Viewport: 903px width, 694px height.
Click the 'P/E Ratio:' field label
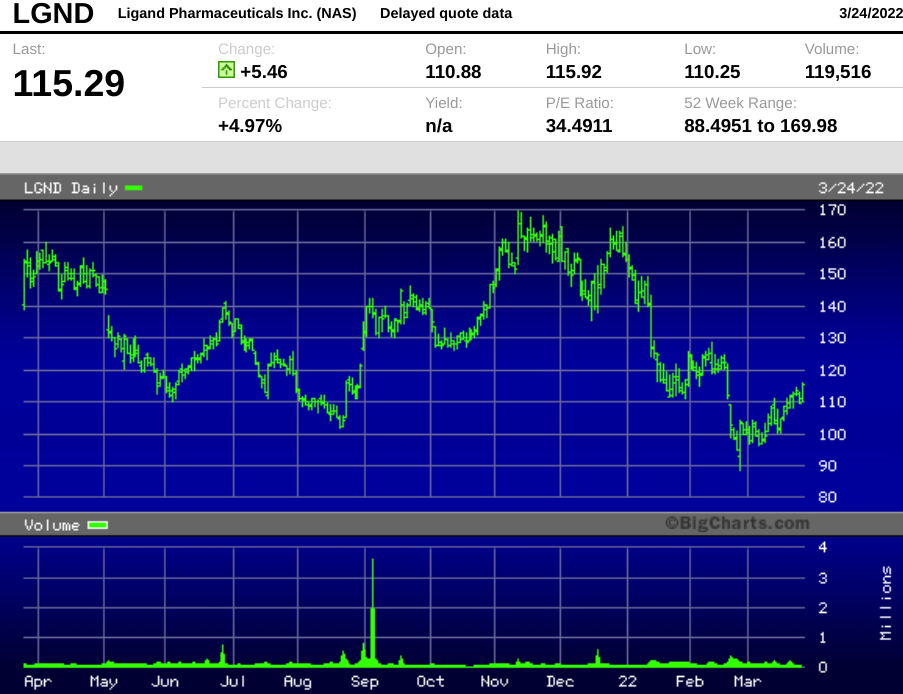click(580, 103)
